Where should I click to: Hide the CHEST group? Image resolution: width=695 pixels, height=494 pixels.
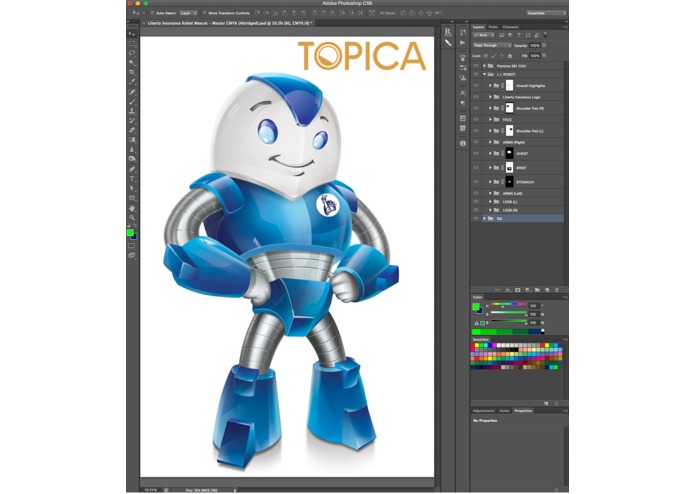click(x=476, y=153)
